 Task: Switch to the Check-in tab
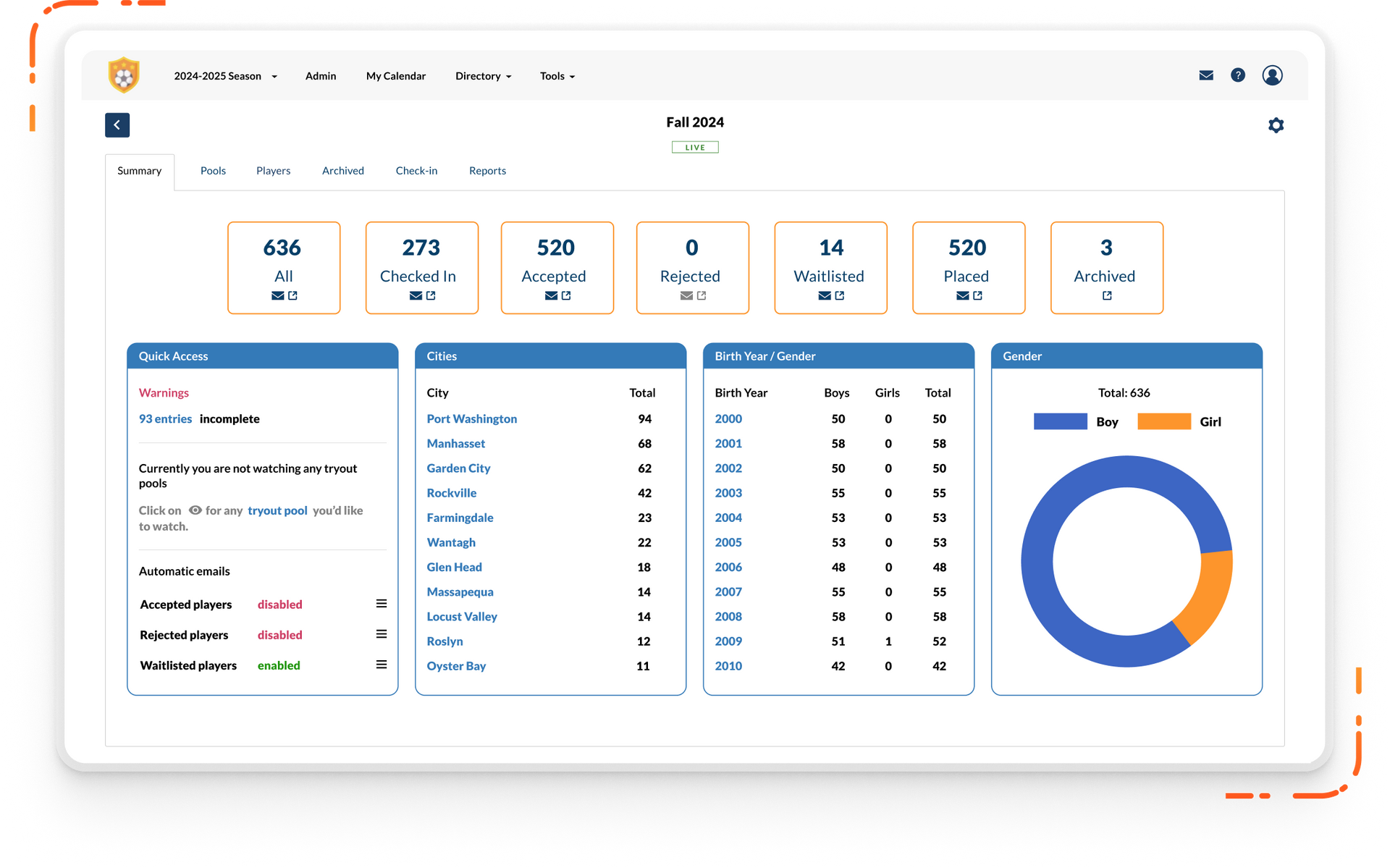pos(416,171)
